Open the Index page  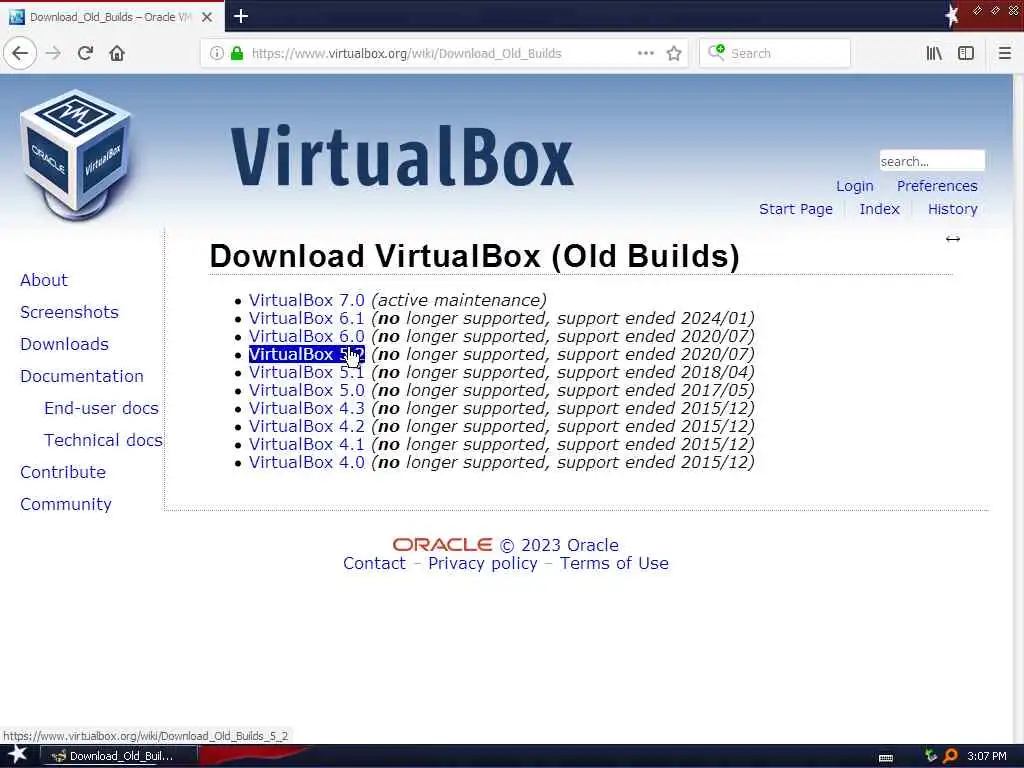(x=879, y=209)
